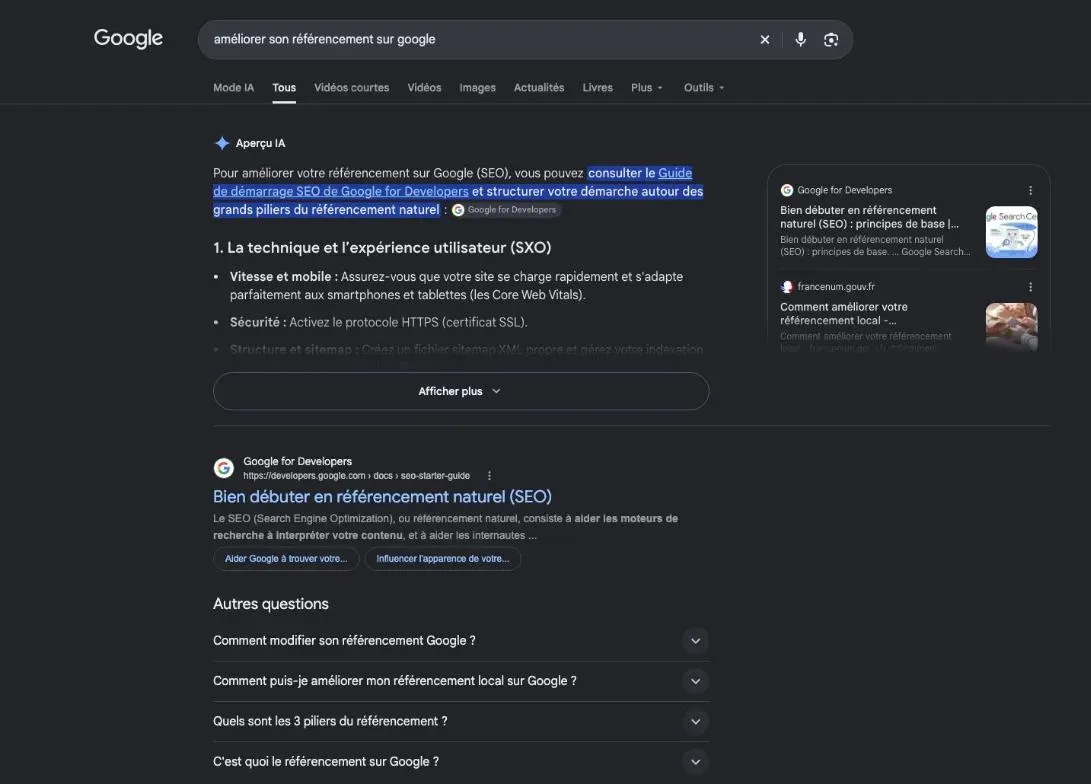The image size is (1091, 784).
Task: Click 'Influencer l'apparence de votre...' sitelink chip
Action: coord(443,559)
